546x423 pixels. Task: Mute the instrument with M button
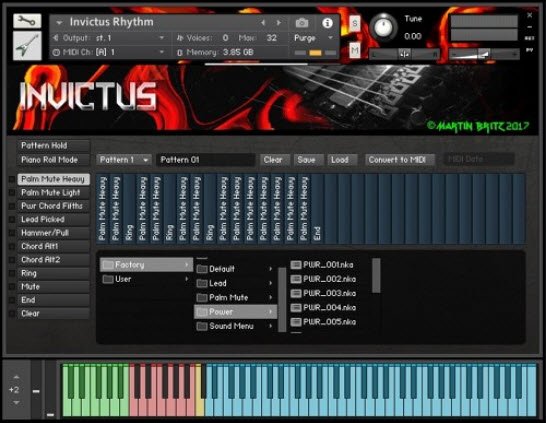pos(354,51)
